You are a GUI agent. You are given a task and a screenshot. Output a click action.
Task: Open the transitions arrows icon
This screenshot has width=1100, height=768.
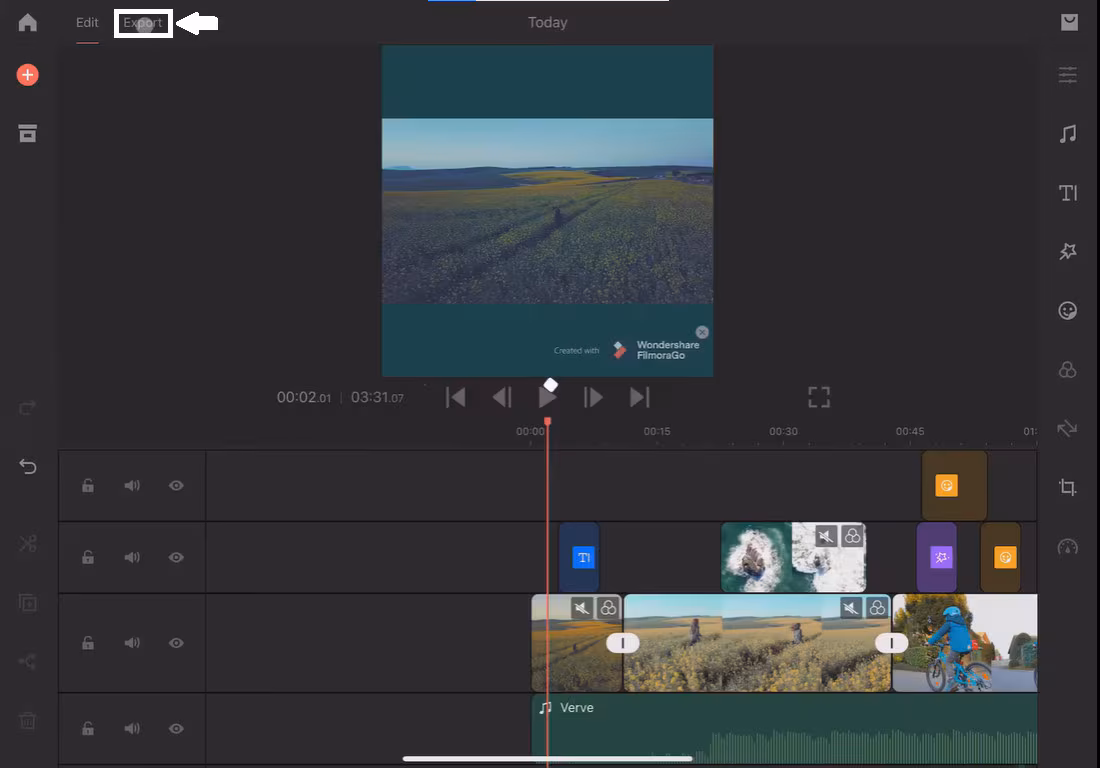click(1068, 428)
